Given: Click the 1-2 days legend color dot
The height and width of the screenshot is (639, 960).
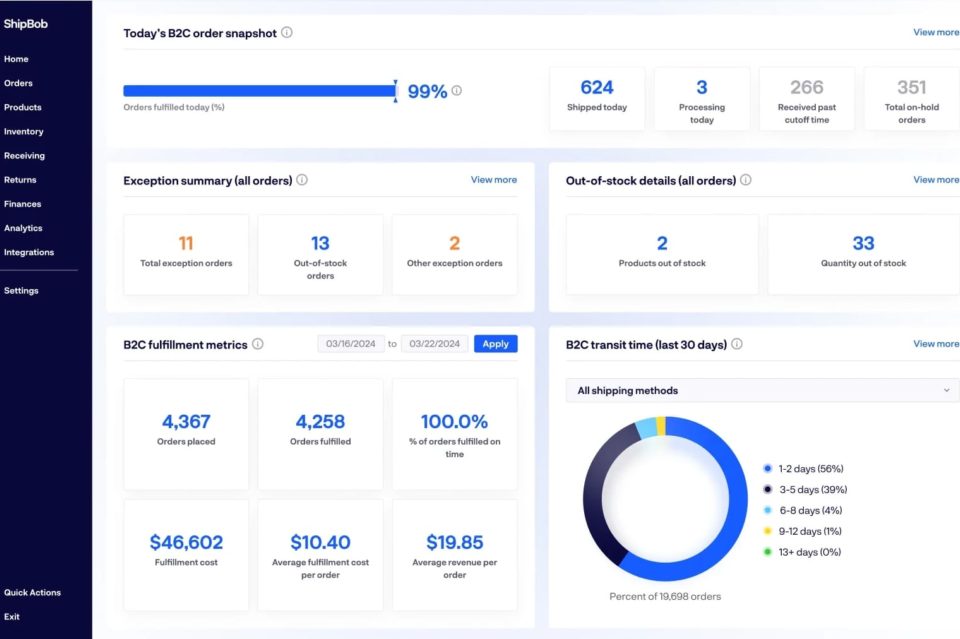Looking at the screenshot, I should click(x=767, y=468).
